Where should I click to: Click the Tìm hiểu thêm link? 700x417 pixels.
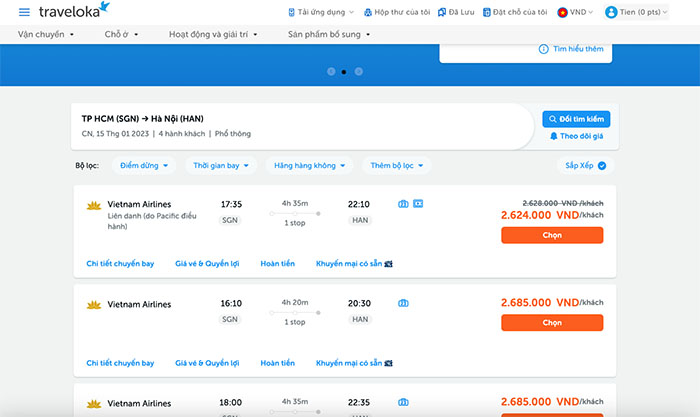[x=578, y=49]
